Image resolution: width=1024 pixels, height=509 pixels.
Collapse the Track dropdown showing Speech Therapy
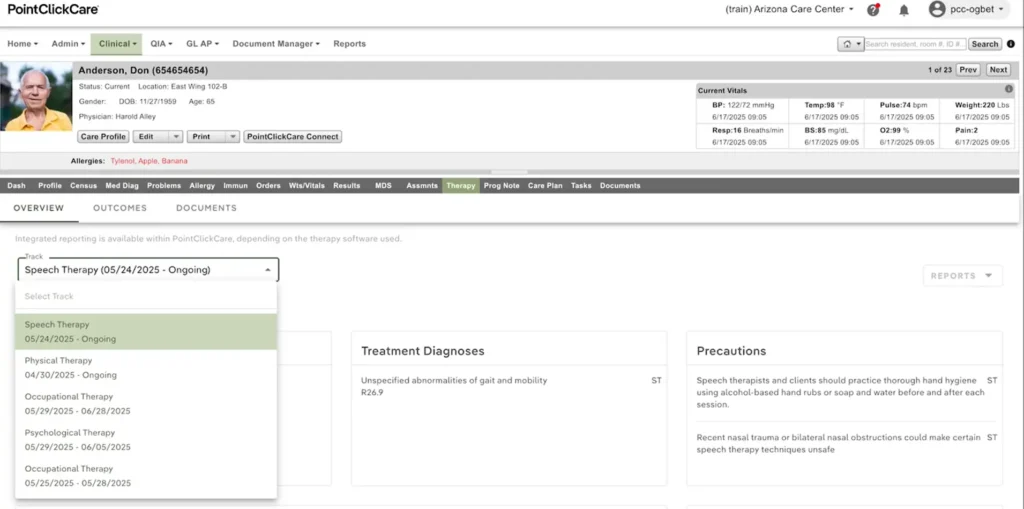(x=148, y=270)
